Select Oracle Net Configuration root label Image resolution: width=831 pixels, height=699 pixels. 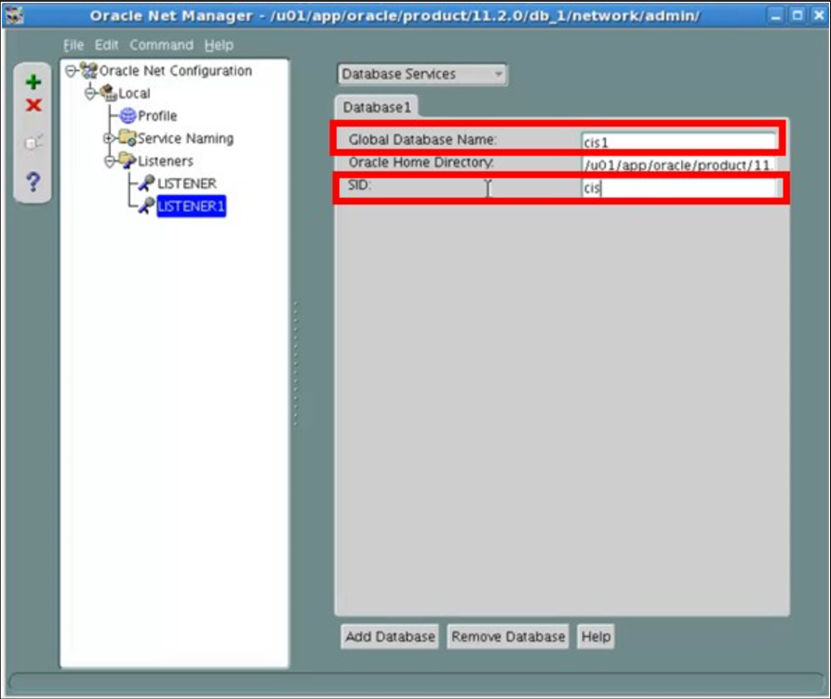(x=175, y=70)
